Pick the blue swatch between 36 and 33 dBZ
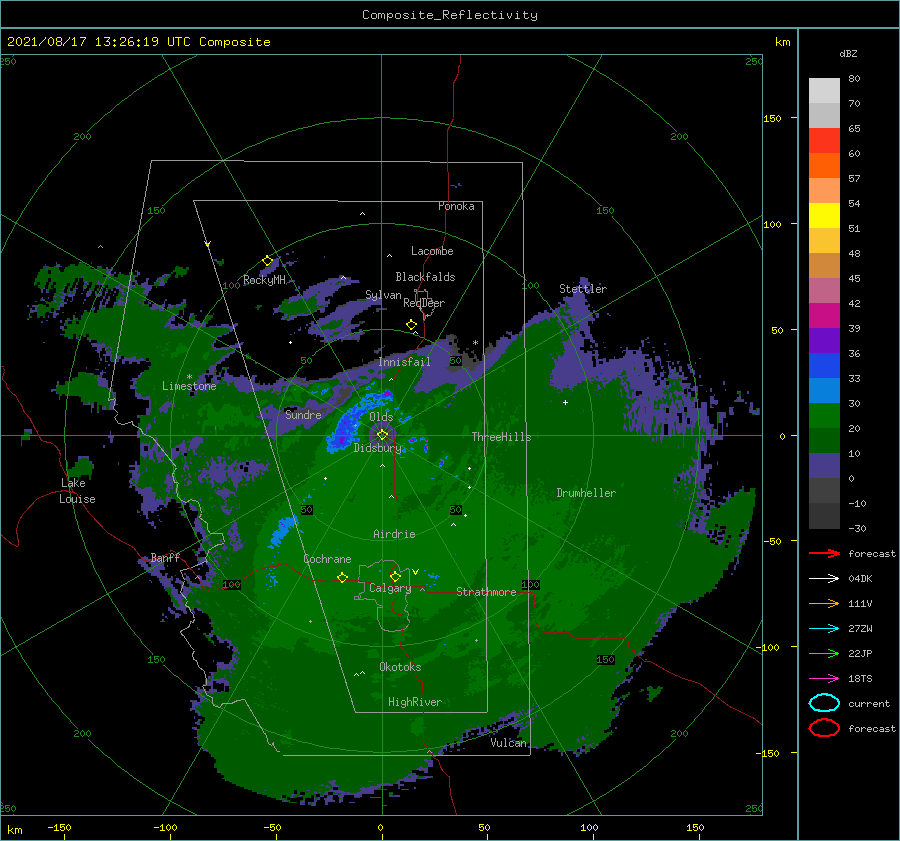 coord(824,366)
